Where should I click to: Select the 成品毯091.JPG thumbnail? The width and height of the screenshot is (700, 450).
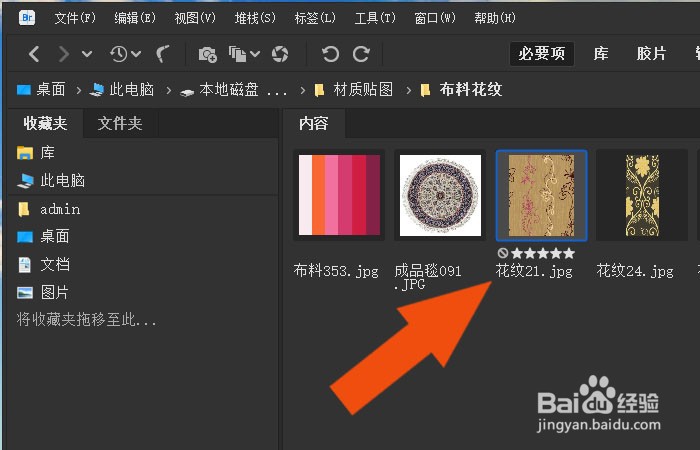(x=440, y=195)
